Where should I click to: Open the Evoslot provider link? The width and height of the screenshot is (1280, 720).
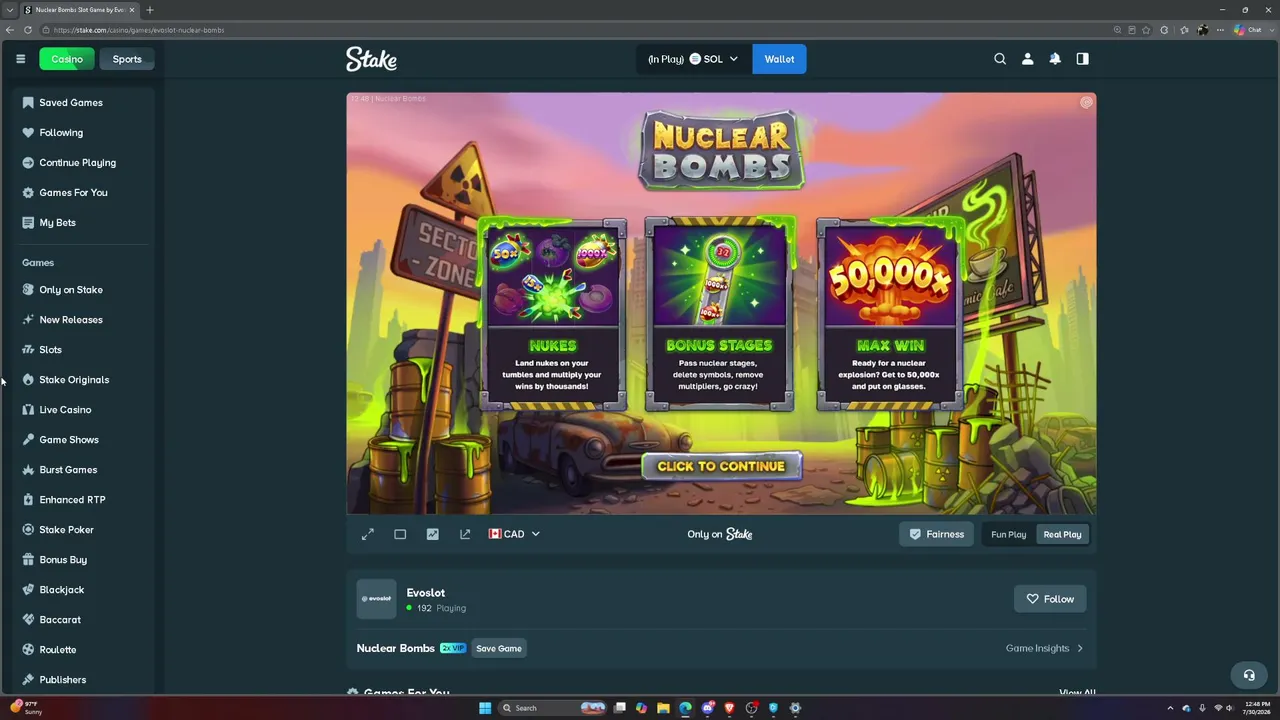425,592
